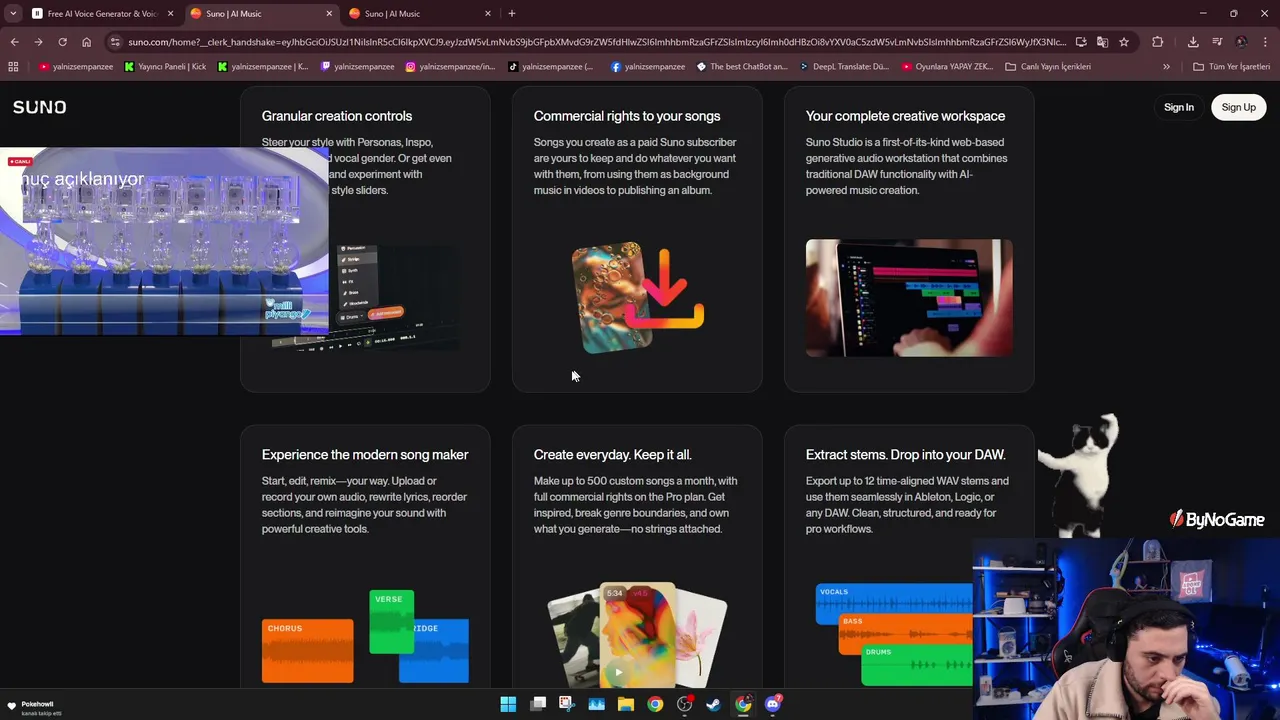Open Tüm Yer İşaretleri folder
Screen dimensions: 1280x720
pyautogui.click(x=1232, y=67)
